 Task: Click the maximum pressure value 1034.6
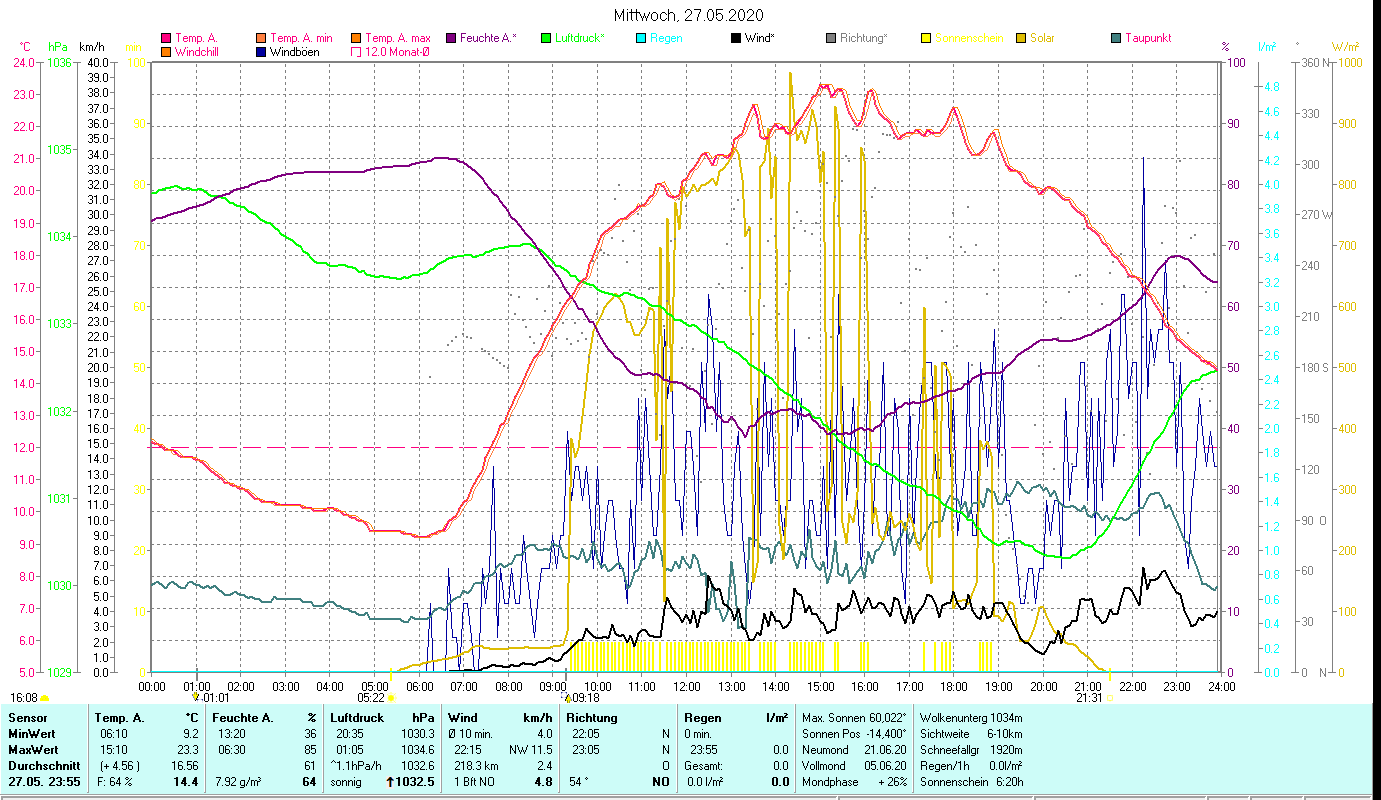(419, 749)
